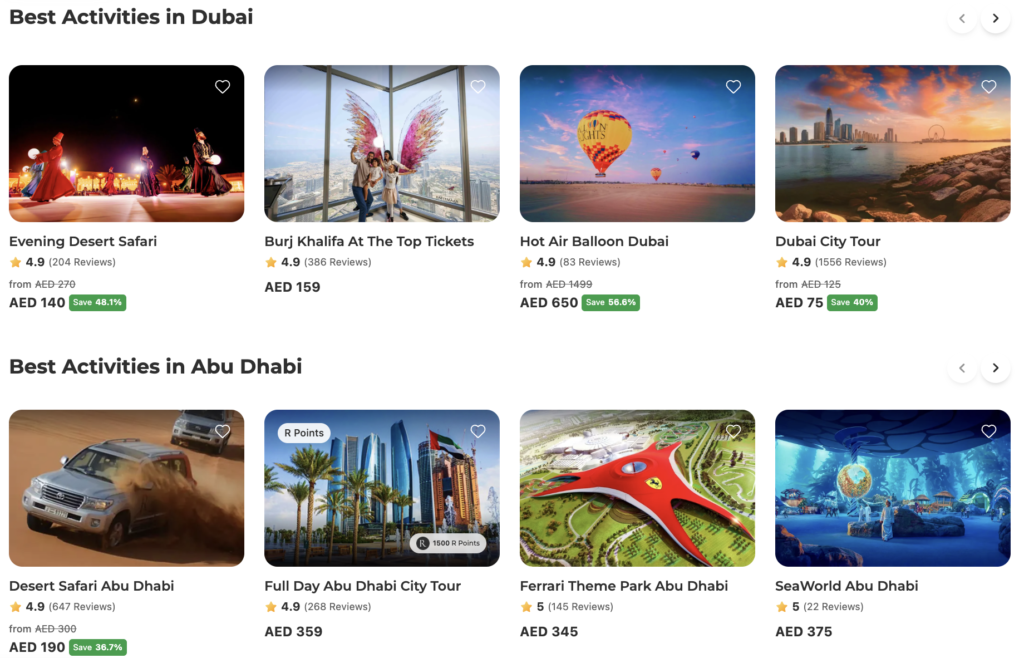Like the Ferrari Theme Park card heart

(733, 431)
